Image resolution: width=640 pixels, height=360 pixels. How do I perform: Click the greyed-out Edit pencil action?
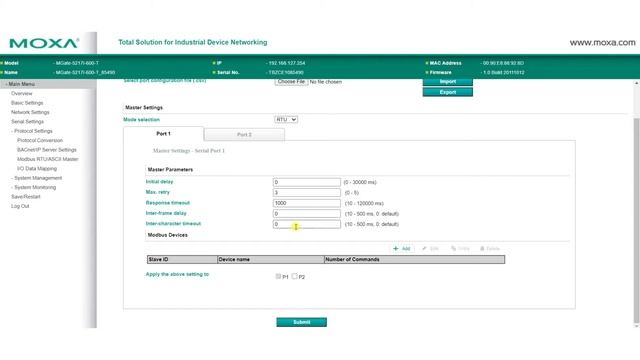[431, 249]
